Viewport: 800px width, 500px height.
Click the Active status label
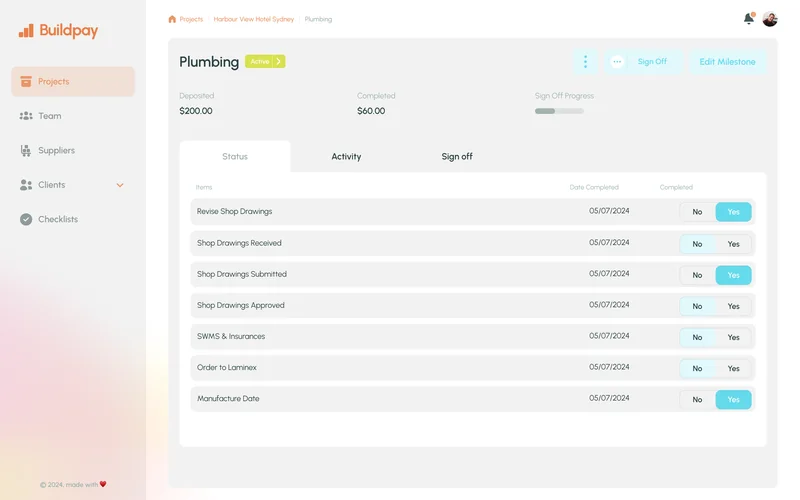(x=260, y=61)
